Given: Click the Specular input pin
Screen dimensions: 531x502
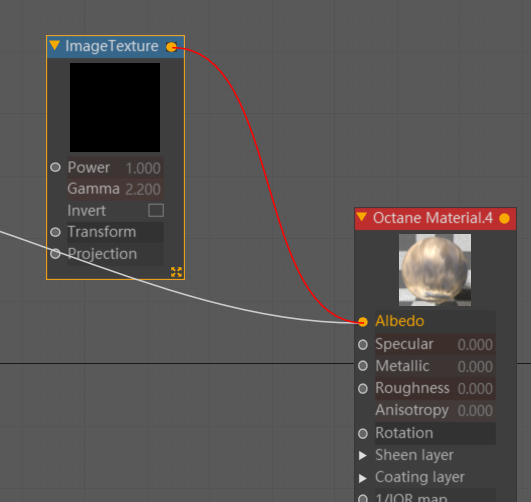Looking at the screenshot, I should 363,344.
